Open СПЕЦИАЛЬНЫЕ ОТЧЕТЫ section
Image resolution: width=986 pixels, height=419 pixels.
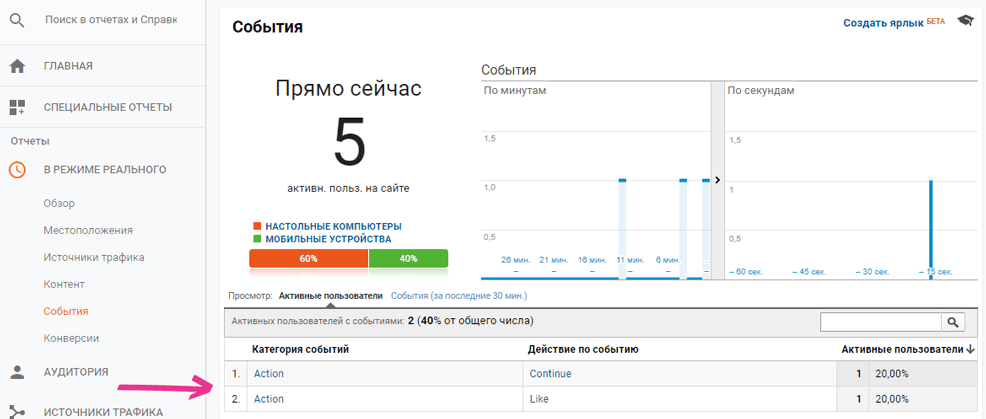(x=108, y=107)
